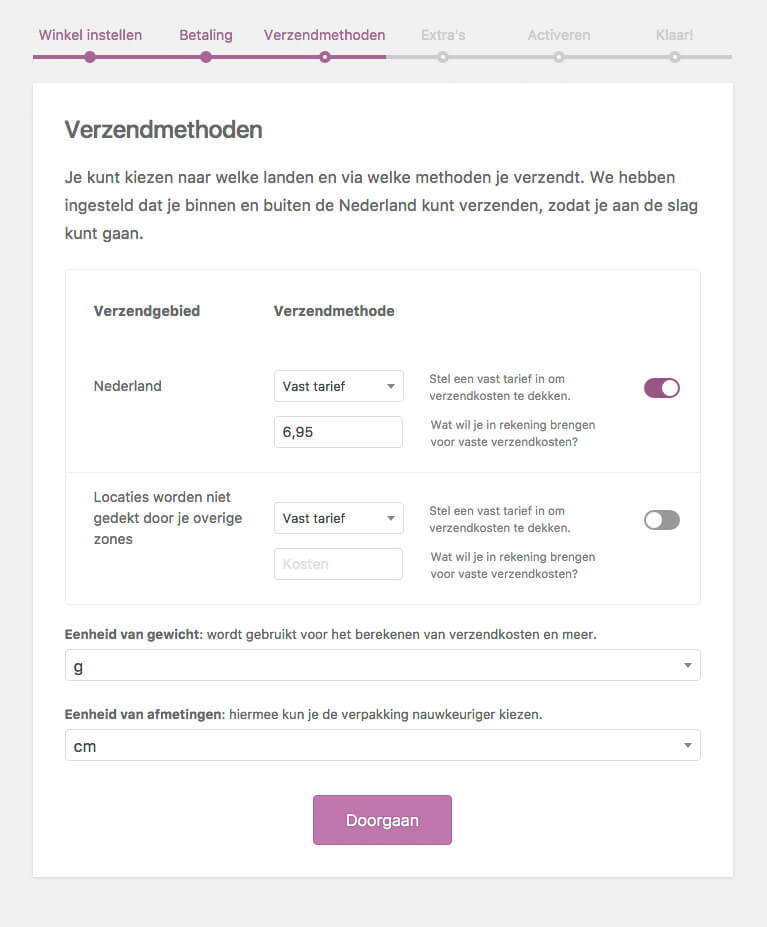
Task: Expand the Eenheid van gewicht dropdown
Action: click(x=382, y=665)
